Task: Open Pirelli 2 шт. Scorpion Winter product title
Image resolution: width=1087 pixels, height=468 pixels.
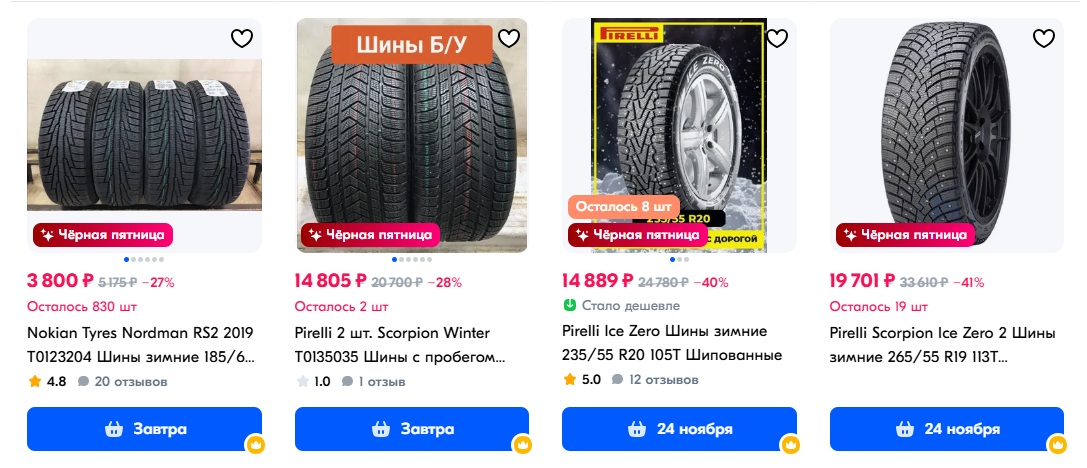Action: (400, 346)
